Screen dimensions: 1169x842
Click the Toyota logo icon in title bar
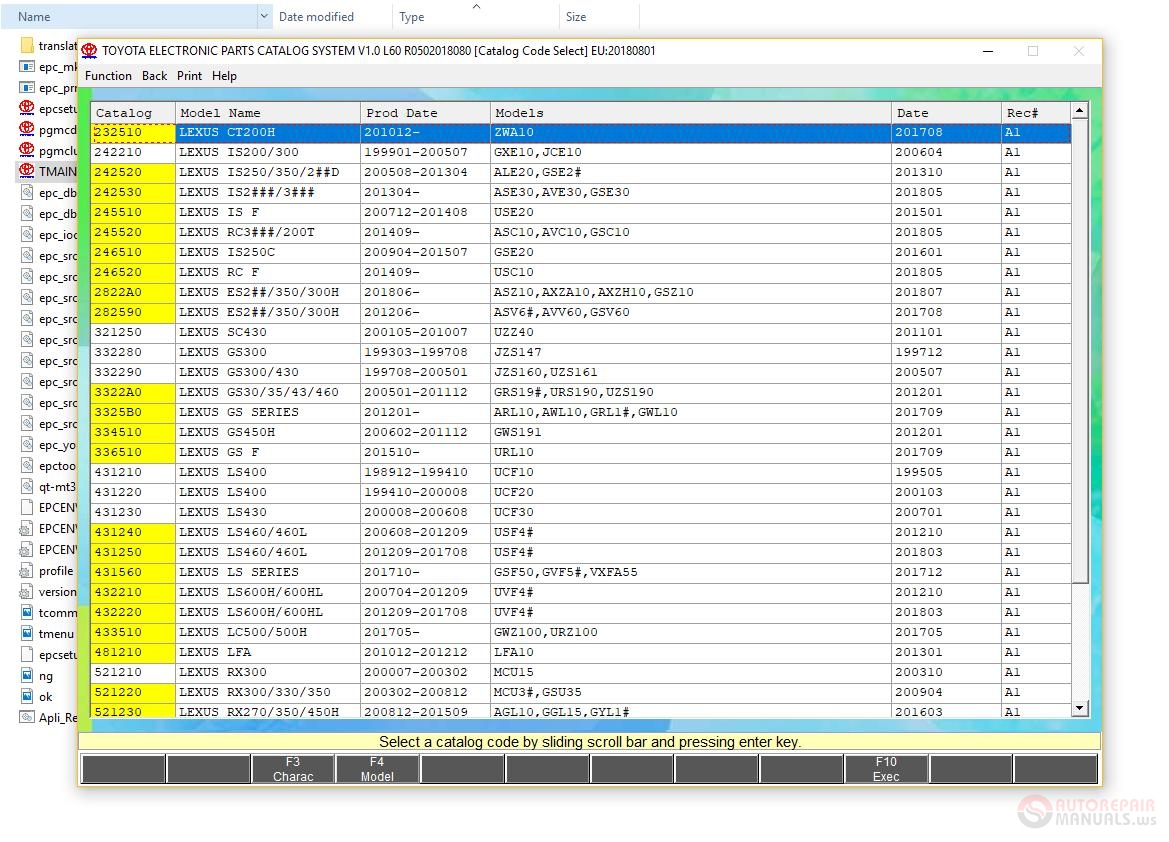tap(89, 51)
